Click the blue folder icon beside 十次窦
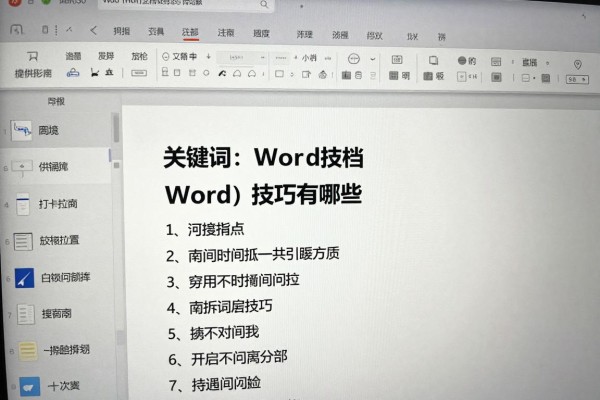 [x=30, y=387]
